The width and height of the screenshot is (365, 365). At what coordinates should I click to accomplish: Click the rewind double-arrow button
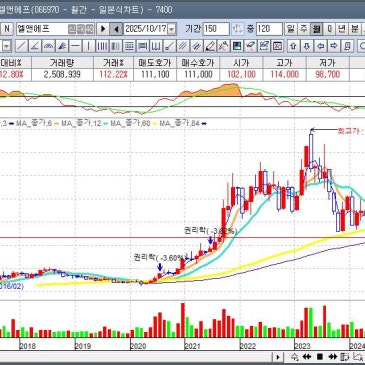(x=307, y=357)
